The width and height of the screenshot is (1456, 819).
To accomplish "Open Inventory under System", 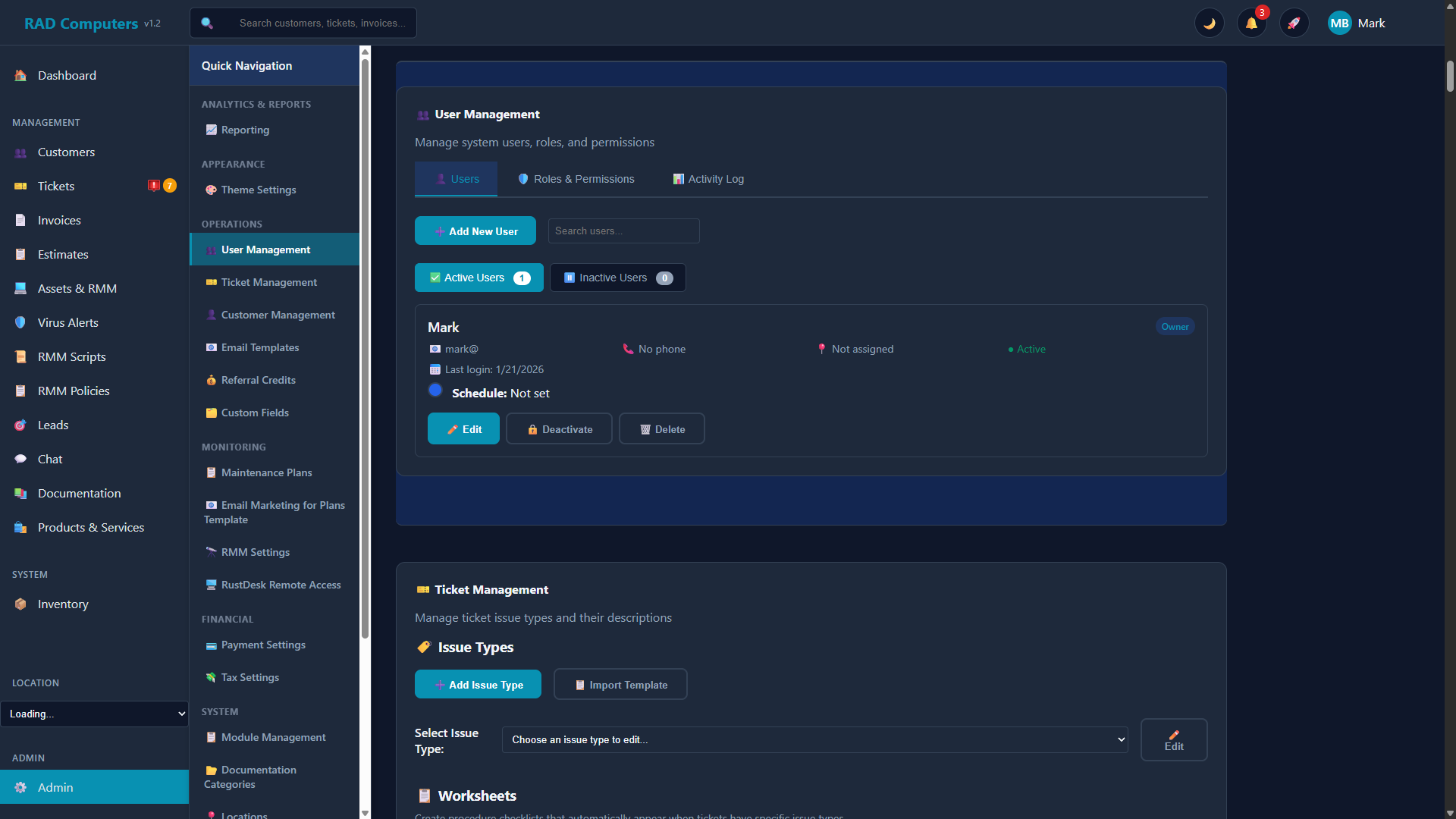I will (62, 604).
